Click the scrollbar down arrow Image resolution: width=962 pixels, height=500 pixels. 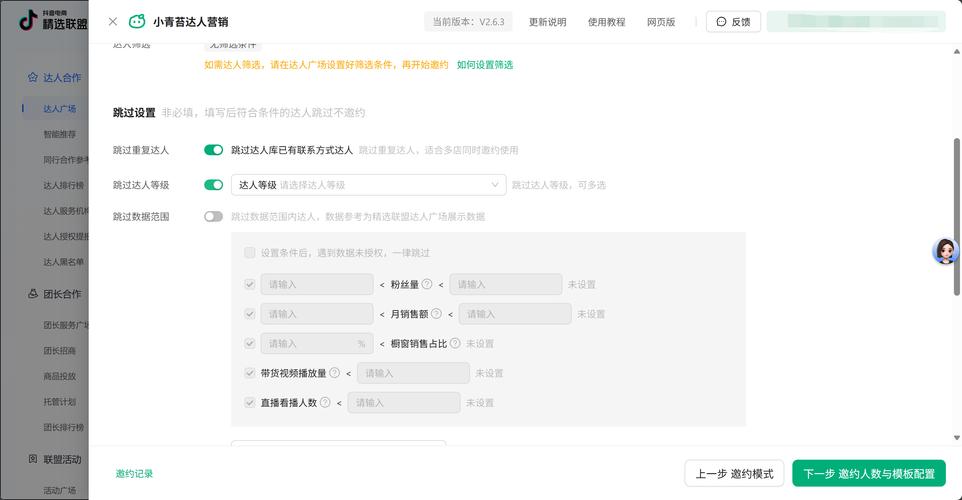(x=956, y=437)
